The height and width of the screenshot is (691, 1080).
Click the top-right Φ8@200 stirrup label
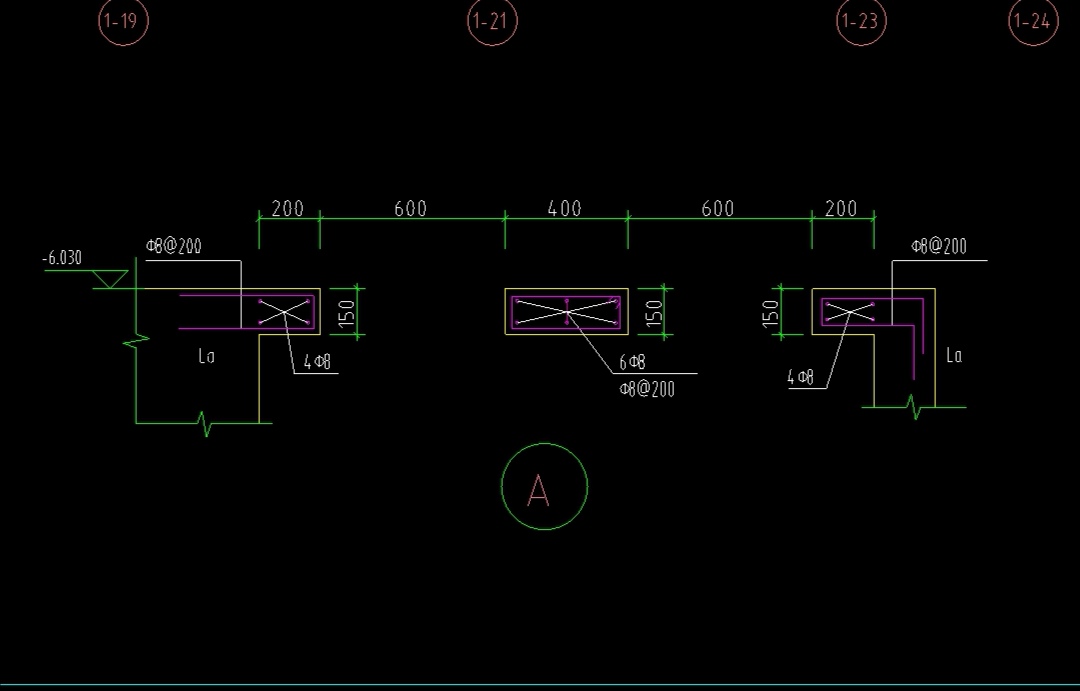[x=939, y=247]
